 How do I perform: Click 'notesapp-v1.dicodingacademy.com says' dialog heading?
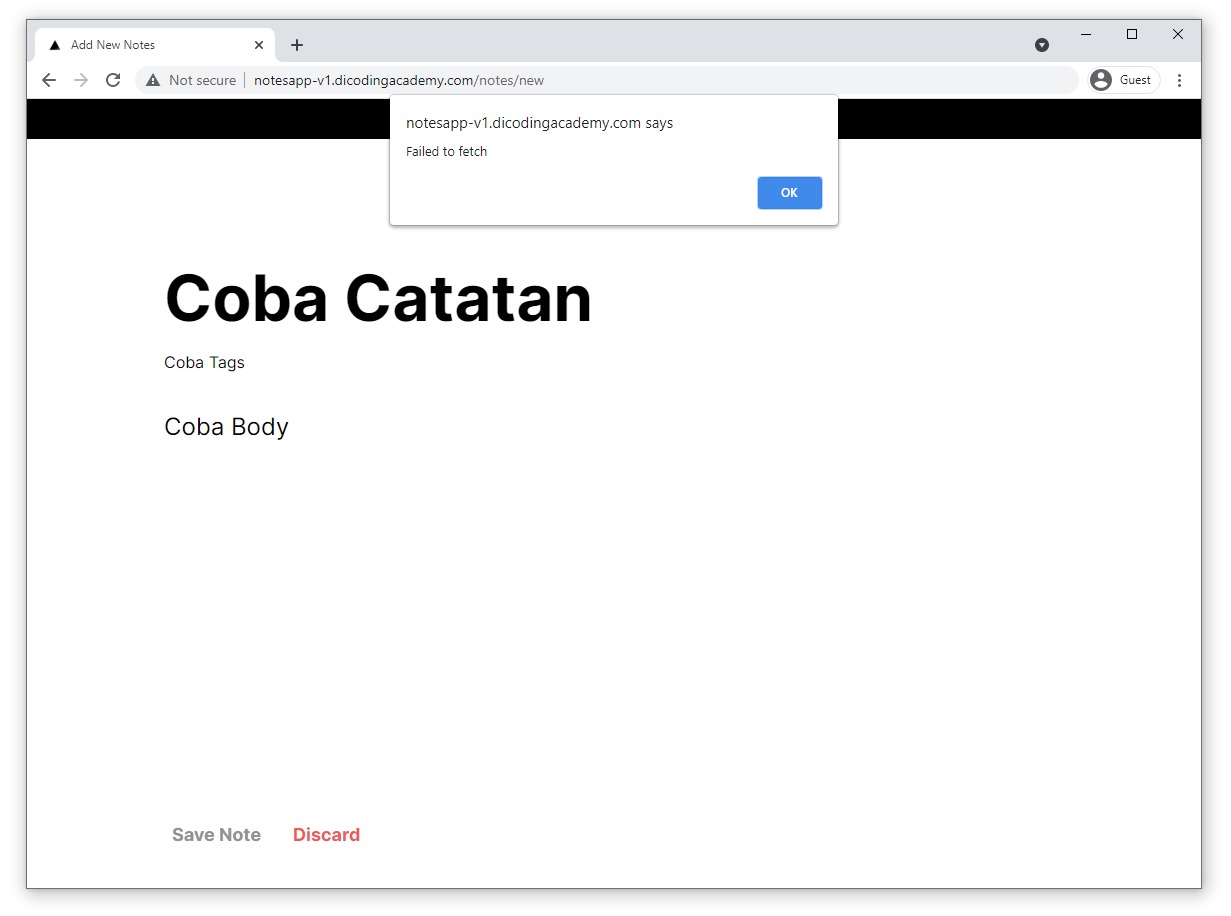click(539, 123)
